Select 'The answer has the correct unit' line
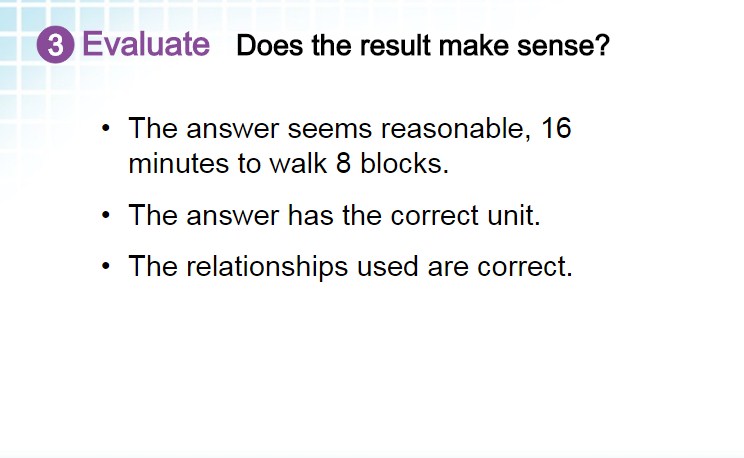 pyautogui.click(x=335, y=215)
